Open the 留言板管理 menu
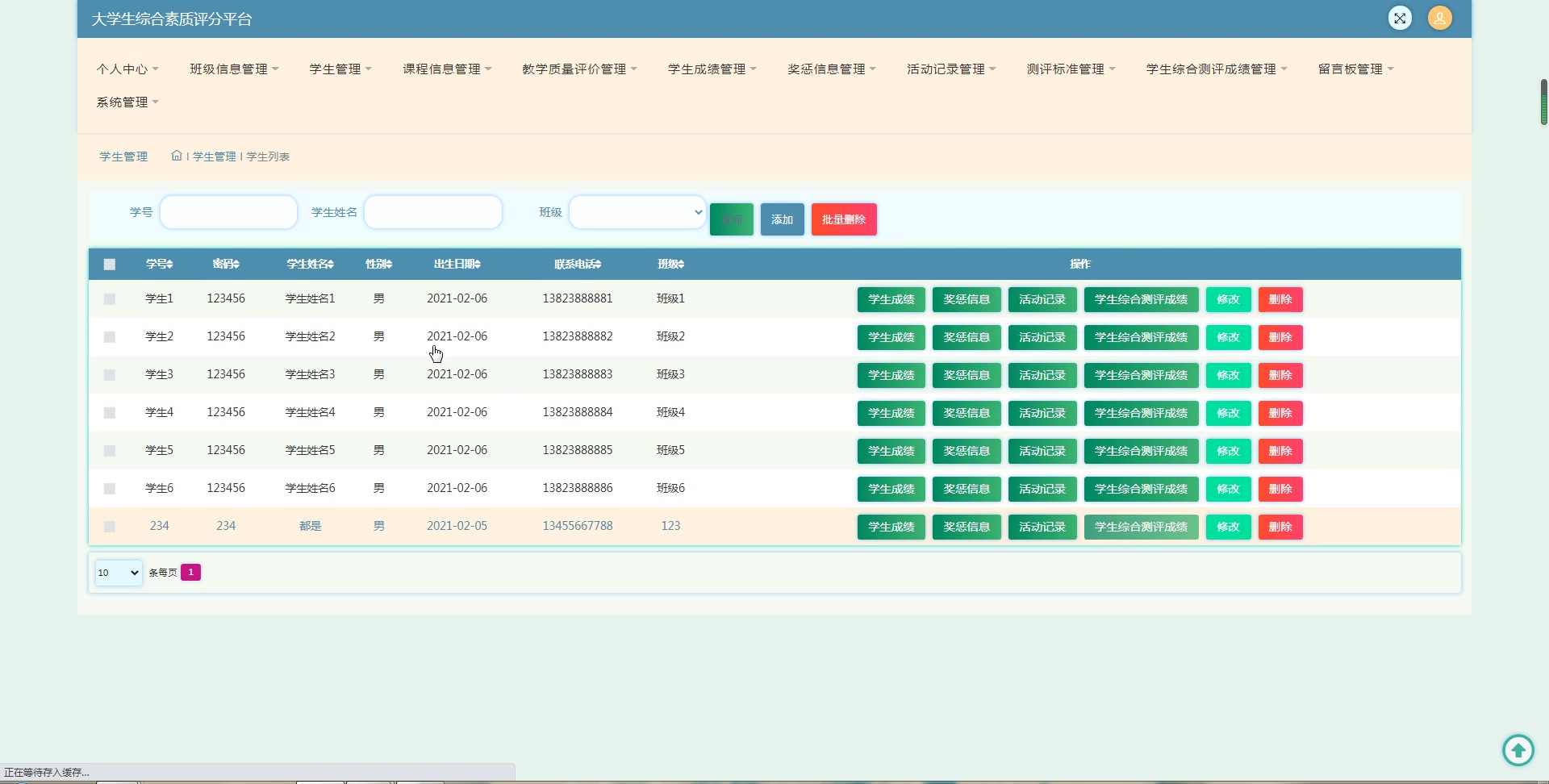Image resolution: width=1549 pixels, height=784 pixels. [1356, 69]
